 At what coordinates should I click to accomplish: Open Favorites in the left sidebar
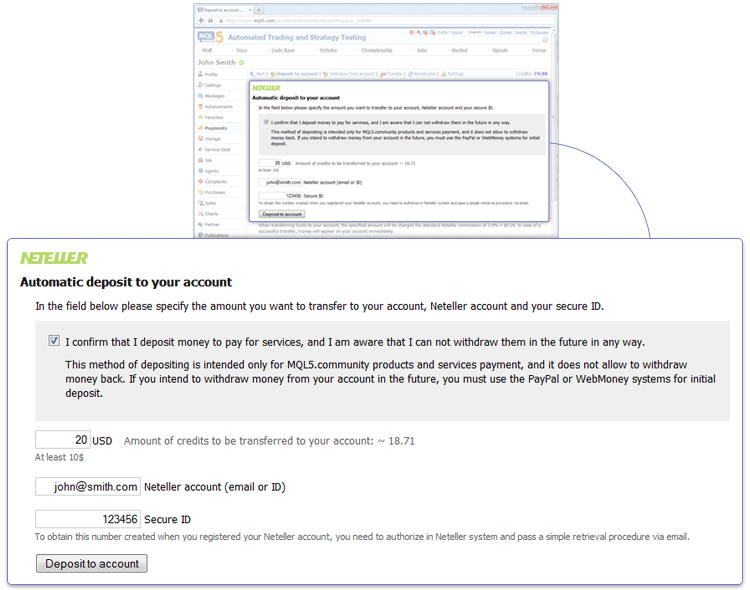click(215, 117)
